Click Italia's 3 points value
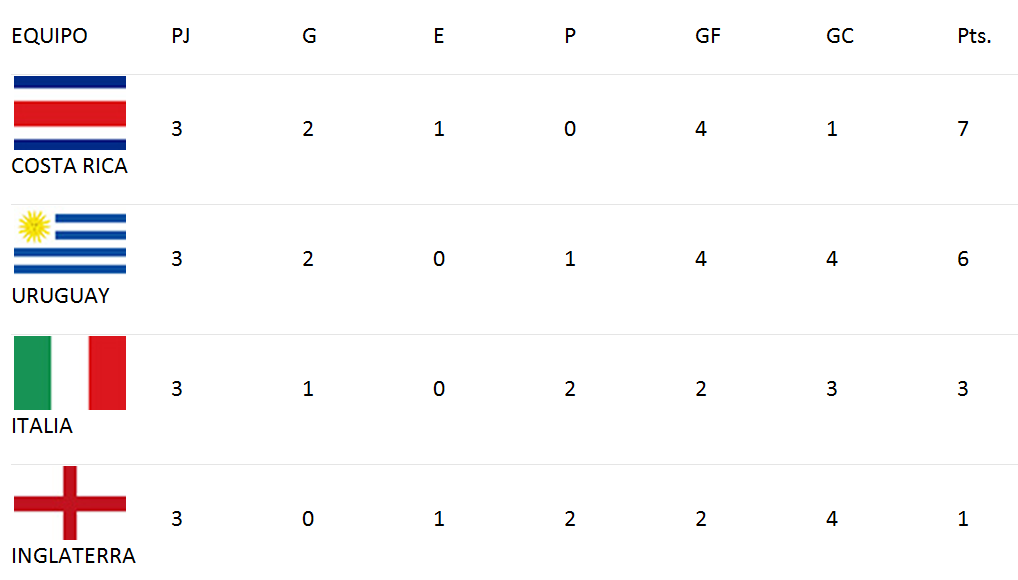The height and width of the screenshot is (580, 1018). (x=963, y=388)
